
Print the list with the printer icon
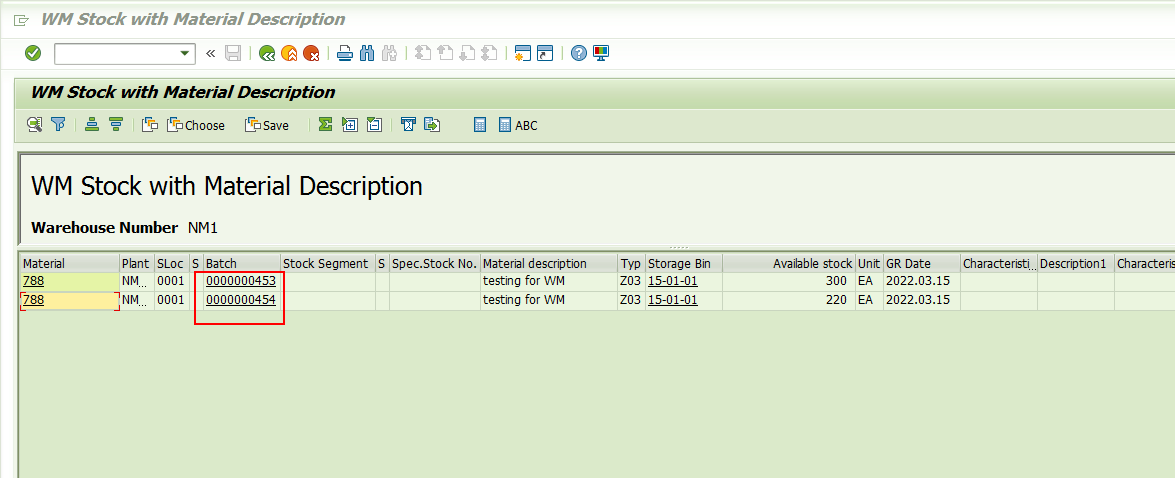[x=345, y=53]
